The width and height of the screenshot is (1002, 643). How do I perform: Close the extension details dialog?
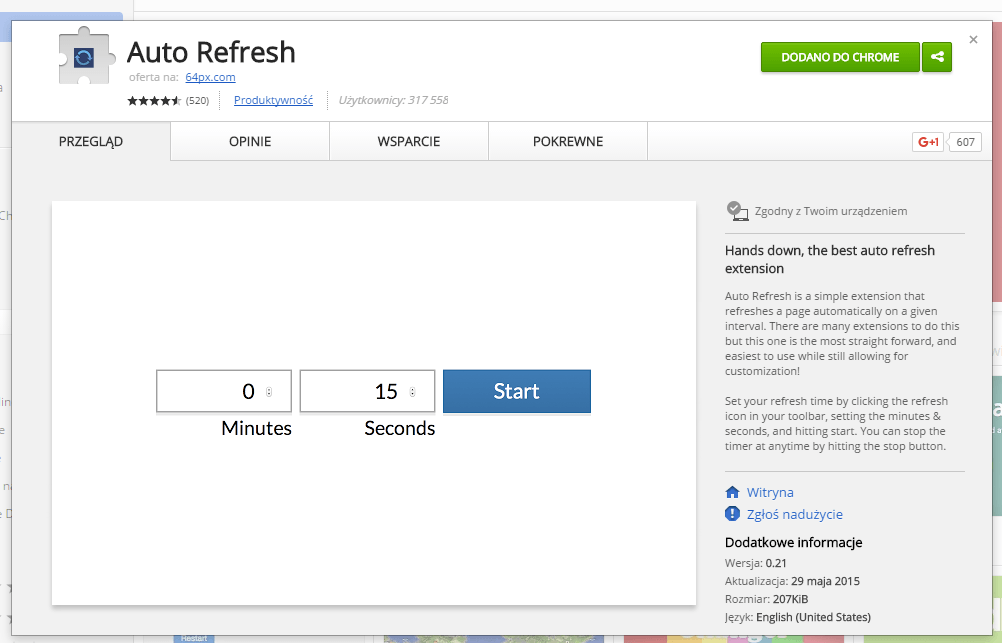973,40
